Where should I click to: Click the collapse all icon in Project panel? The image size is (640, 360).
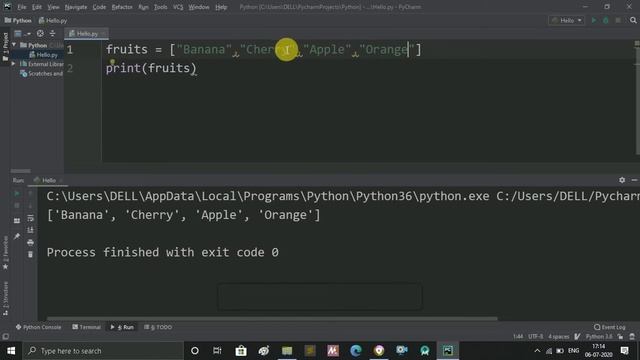[x=52, y=33]
